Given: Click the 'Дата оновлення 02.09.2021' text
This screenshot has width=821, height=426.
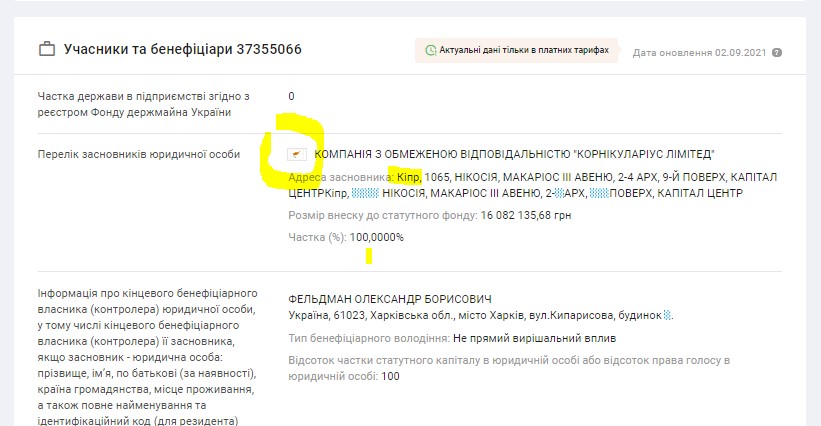Looking at the screenshot, I should click(700, 52).
